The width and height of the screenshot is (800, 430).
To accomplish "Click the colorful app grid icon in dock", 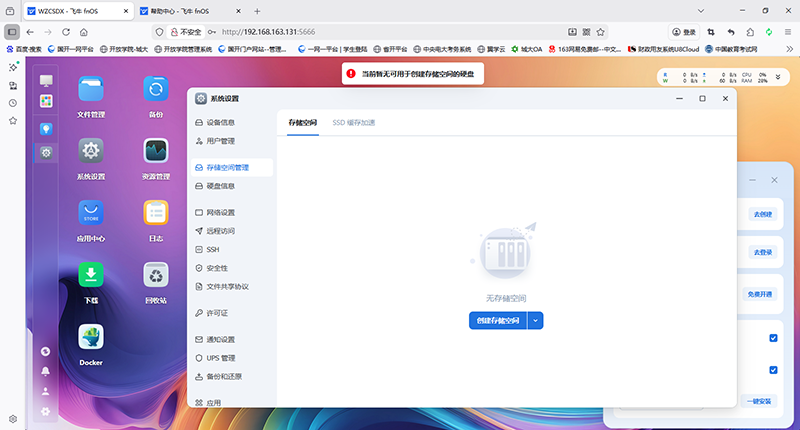I will [x=46, y=101].
